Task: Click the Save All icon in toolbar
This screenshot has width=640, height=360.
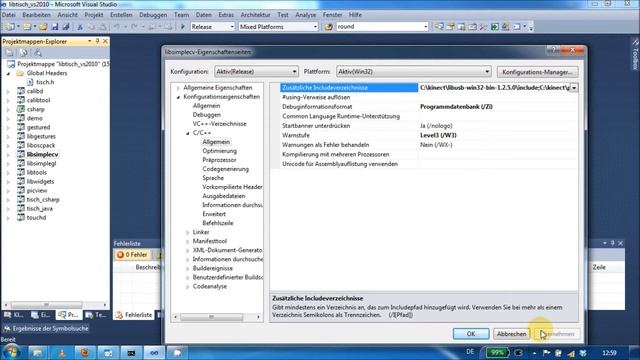Action: click(x=65, y=27)
